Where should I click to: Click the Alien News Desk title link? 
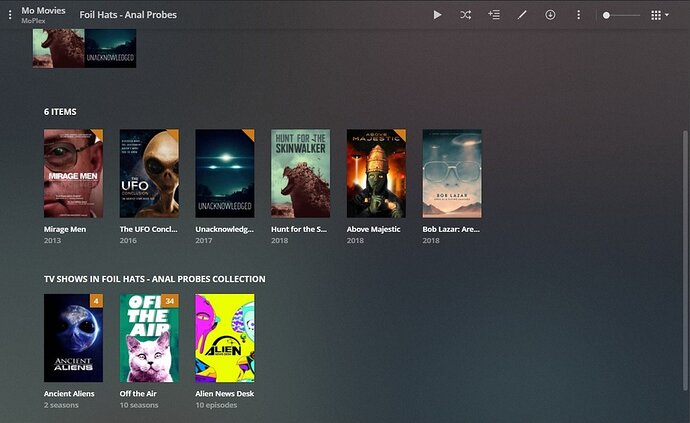pyautogui.click(x=225, y=394)
